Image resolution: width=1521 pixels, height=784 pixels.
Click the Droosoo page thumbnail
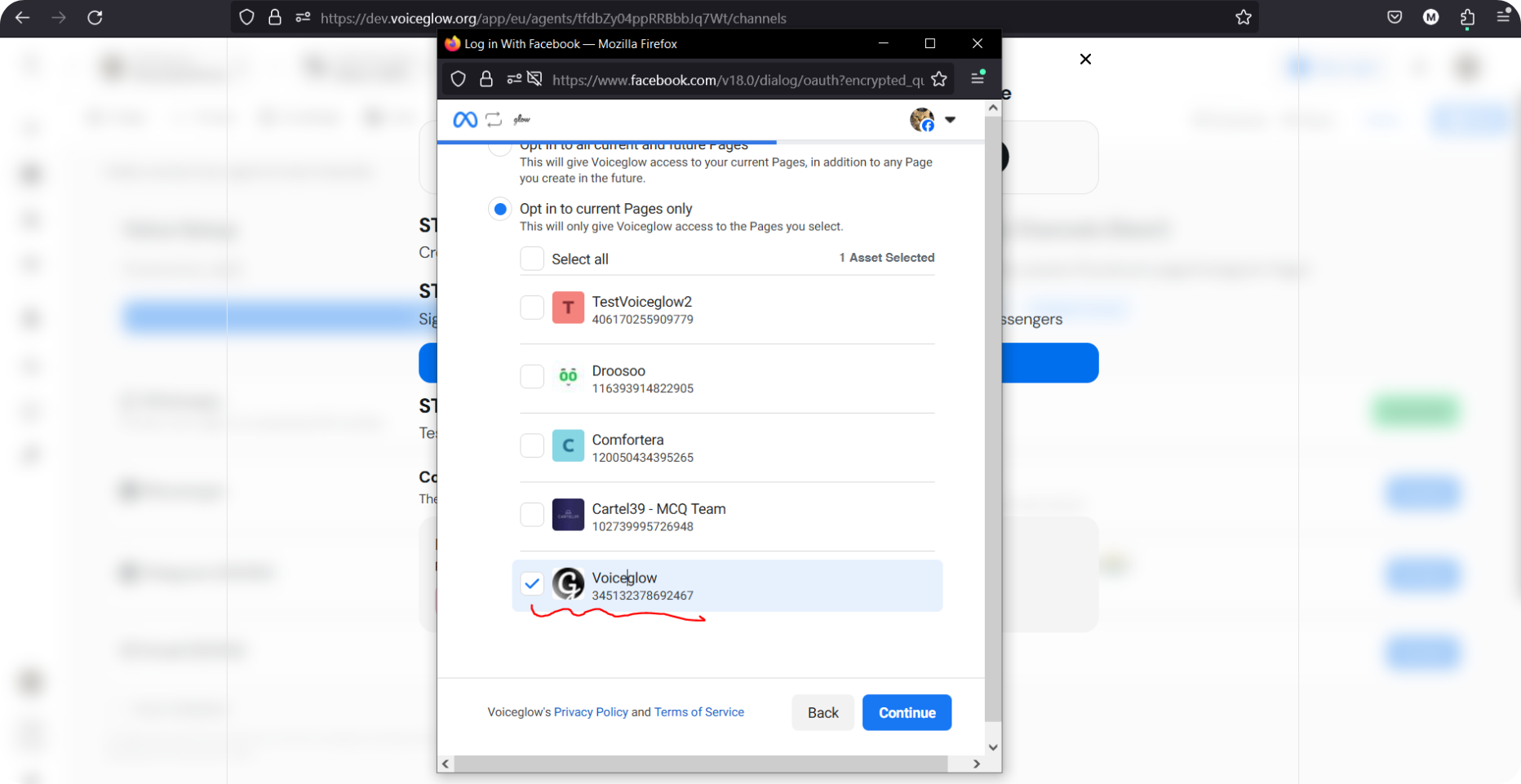[x=568, y=376]
